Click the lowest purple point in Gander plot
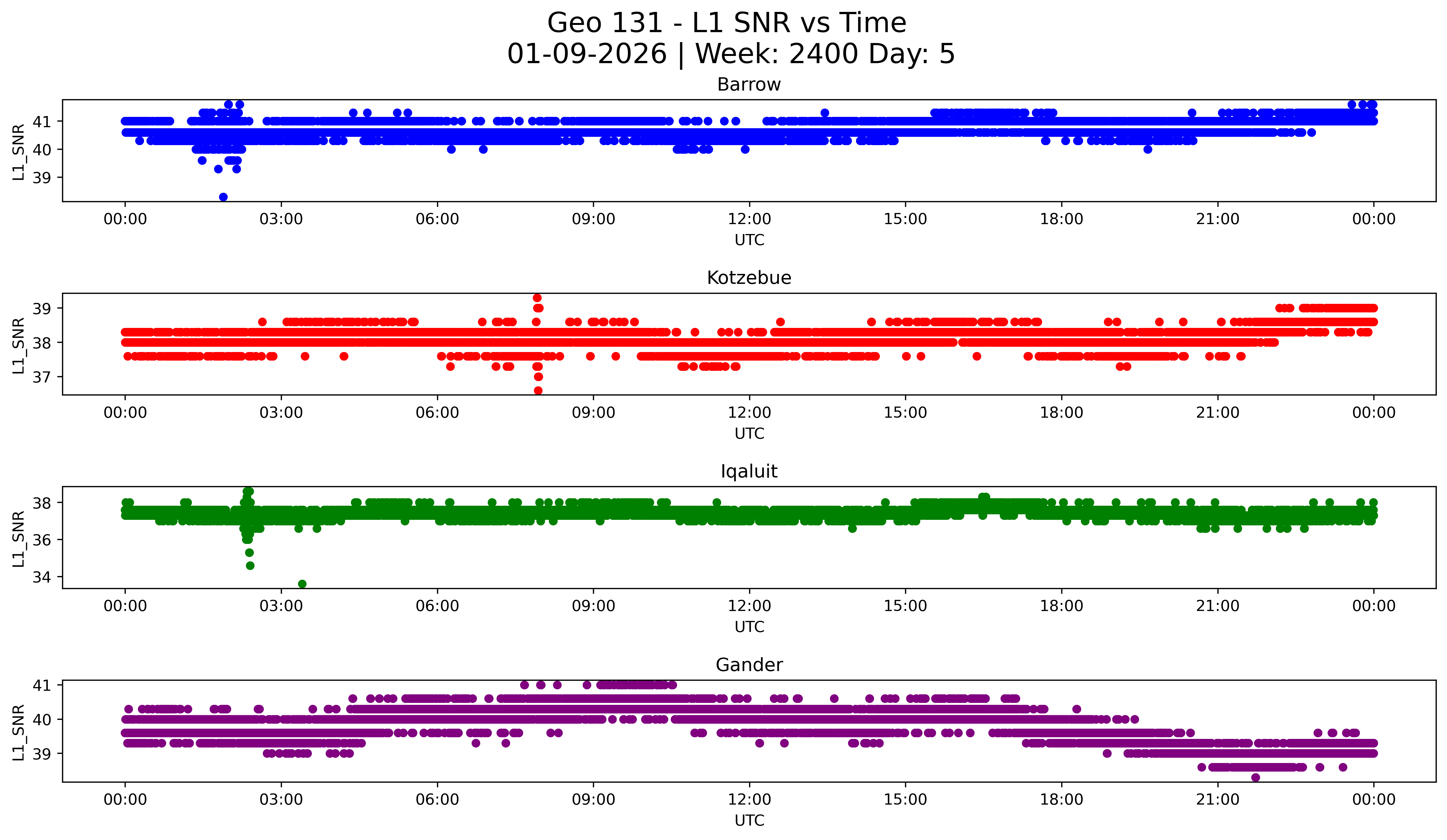This screenshot has height=840, width=1447. coord(1256,777)
